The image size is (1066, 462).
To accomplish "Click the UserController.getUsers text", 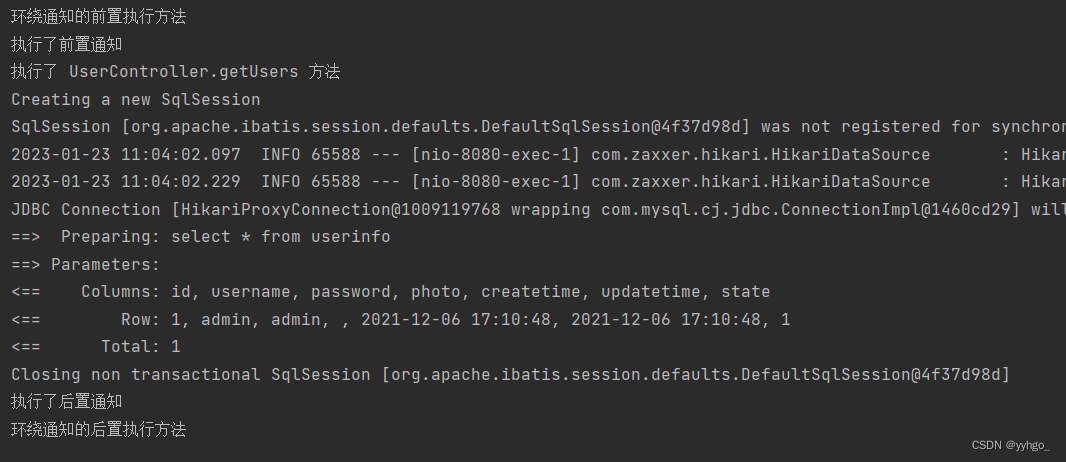I will pyautogui.click(x=184, y=72).
